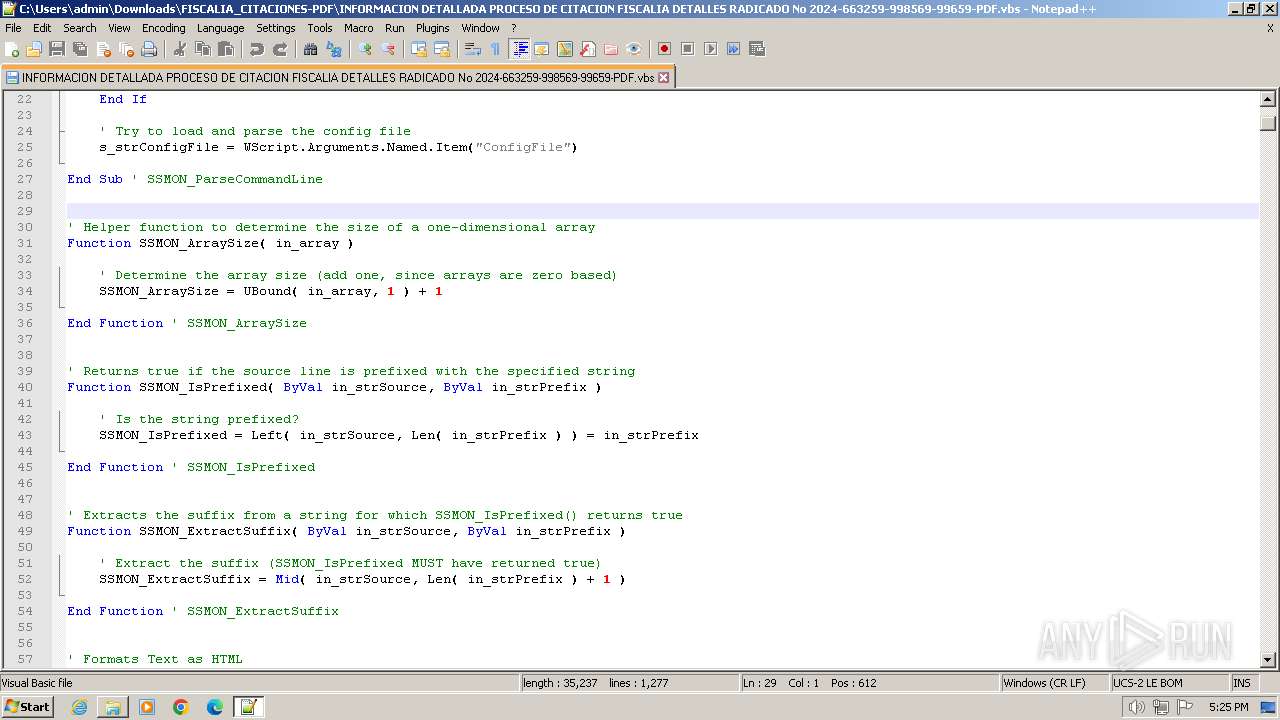Undo the last edit with the Undo arrow
The height and width of the screenshot is (720, 1280).
tap(257, 49)
